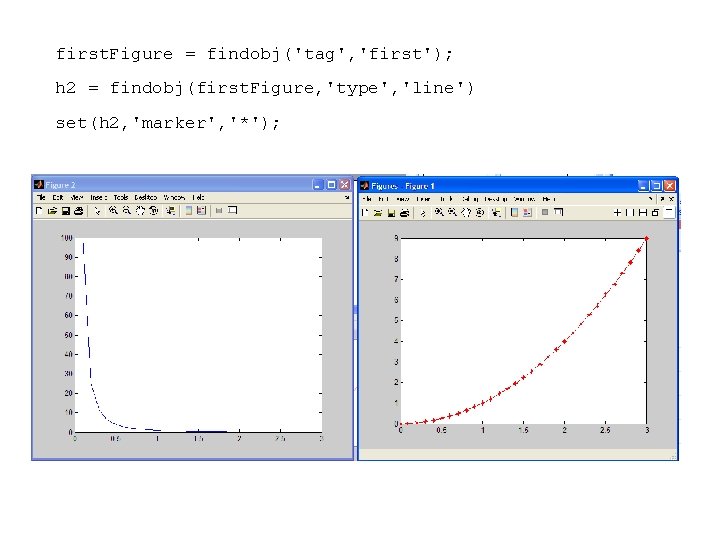Activate Zoom Out tool in Figure 2
The height and width of the screenshot is (540, 720).
point(127,210)
